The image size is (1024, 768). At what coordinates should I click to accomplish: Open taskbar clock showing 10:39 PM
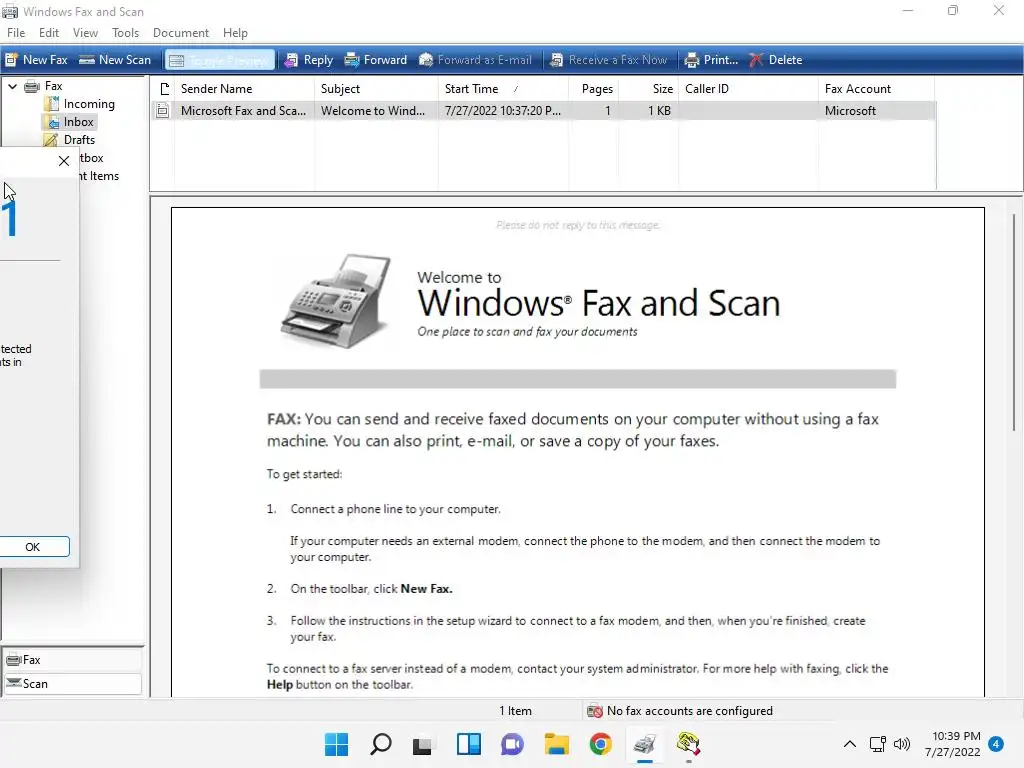953,744
